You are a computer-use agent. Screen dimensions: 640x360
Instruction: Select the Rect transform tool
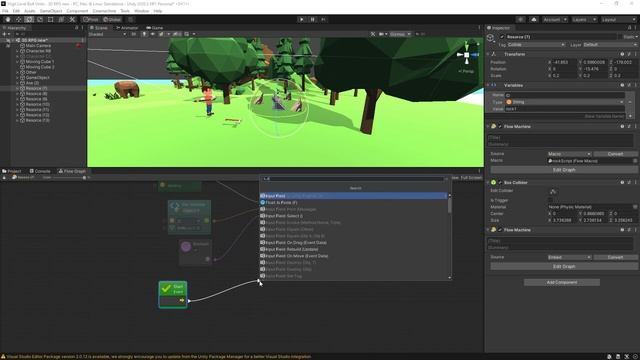click(51, 20)
